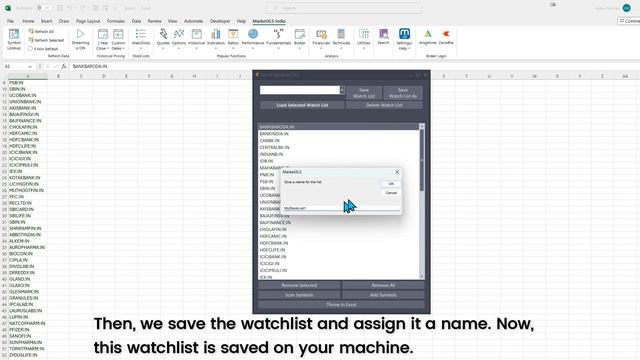Close the MarketXLS name prompt dialog
Image resolution: width=640 pixels, height=360 pixels.
[x=397, y=172]
